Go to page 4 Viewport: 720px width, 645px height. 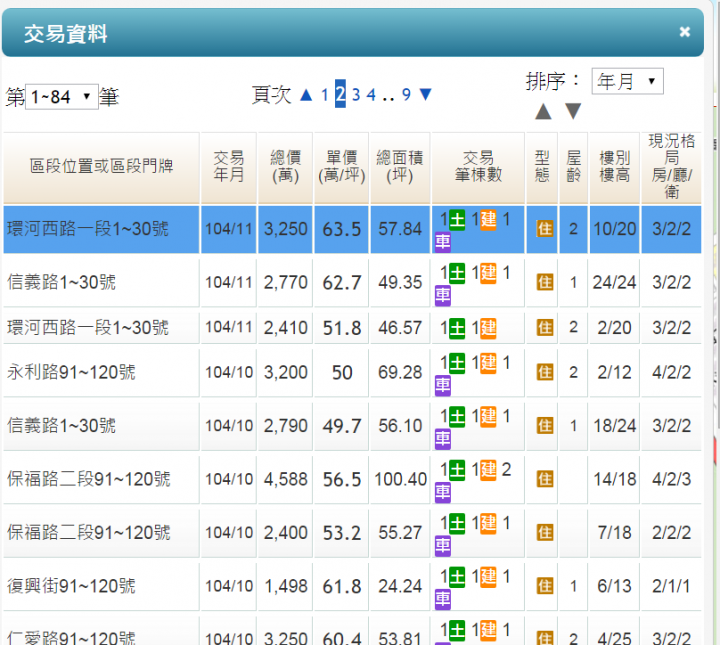coord(371,95)
